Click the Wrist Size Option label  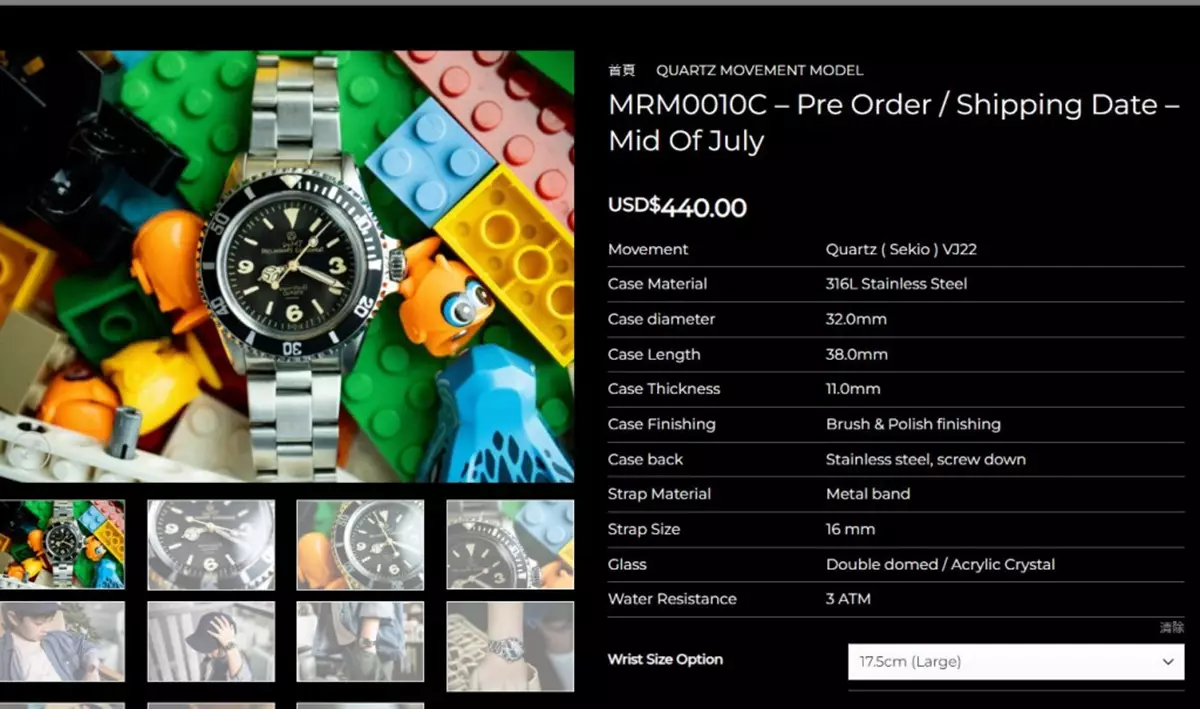point(665,659)
